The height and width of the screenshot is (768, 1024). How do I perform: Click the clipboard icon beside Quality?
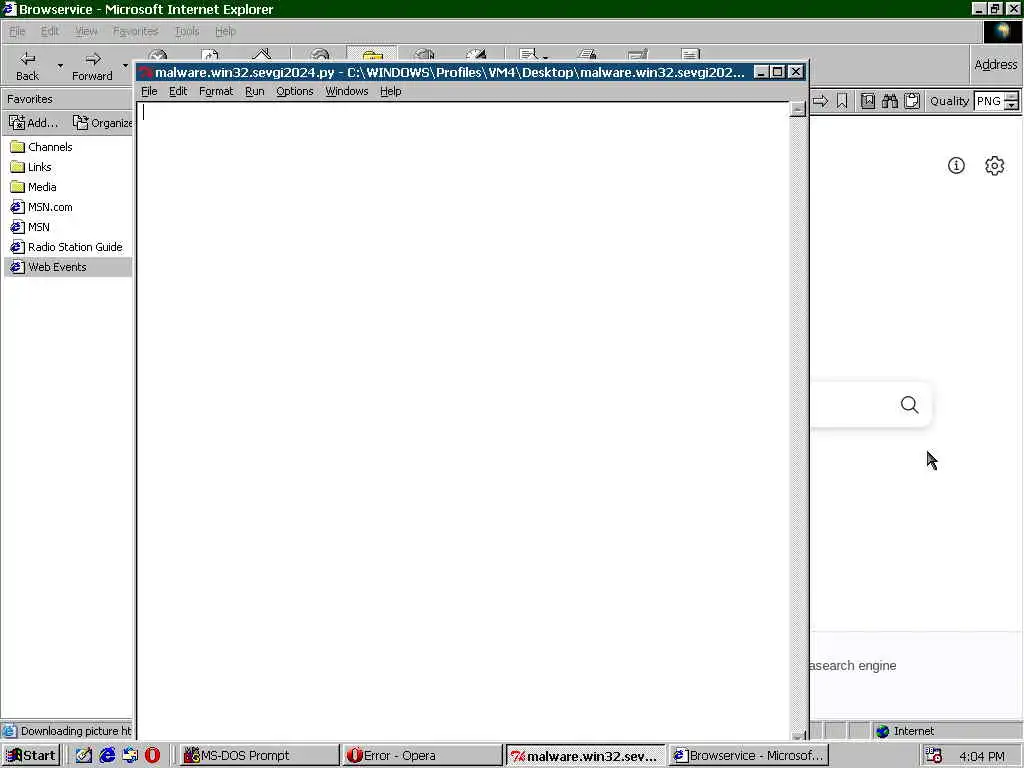pos(912,101)
